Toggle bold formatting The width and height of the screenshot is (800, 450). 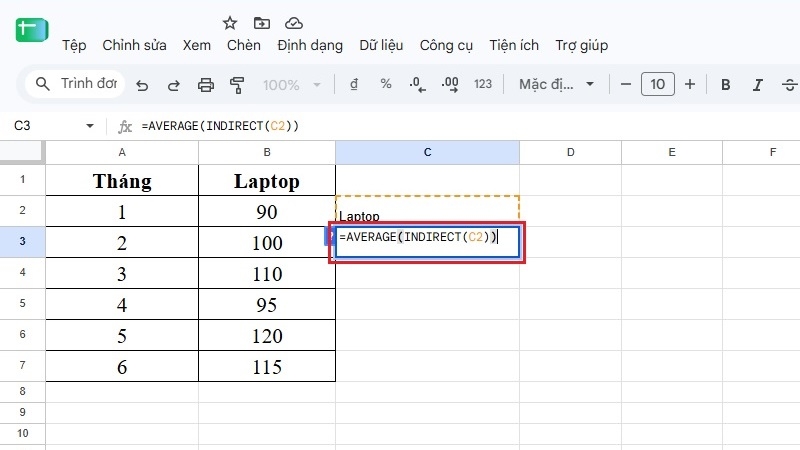click(x=725, y=85)
